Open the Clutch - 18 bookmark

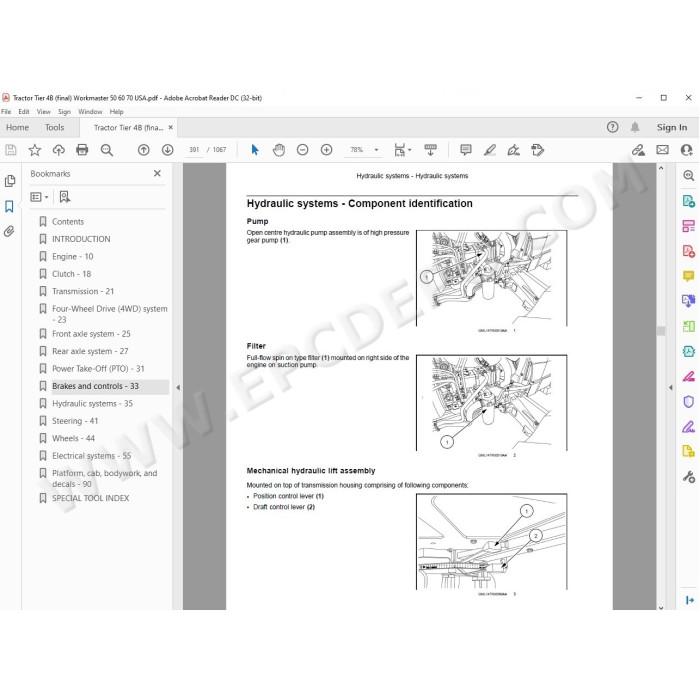(x=71, y=274)
